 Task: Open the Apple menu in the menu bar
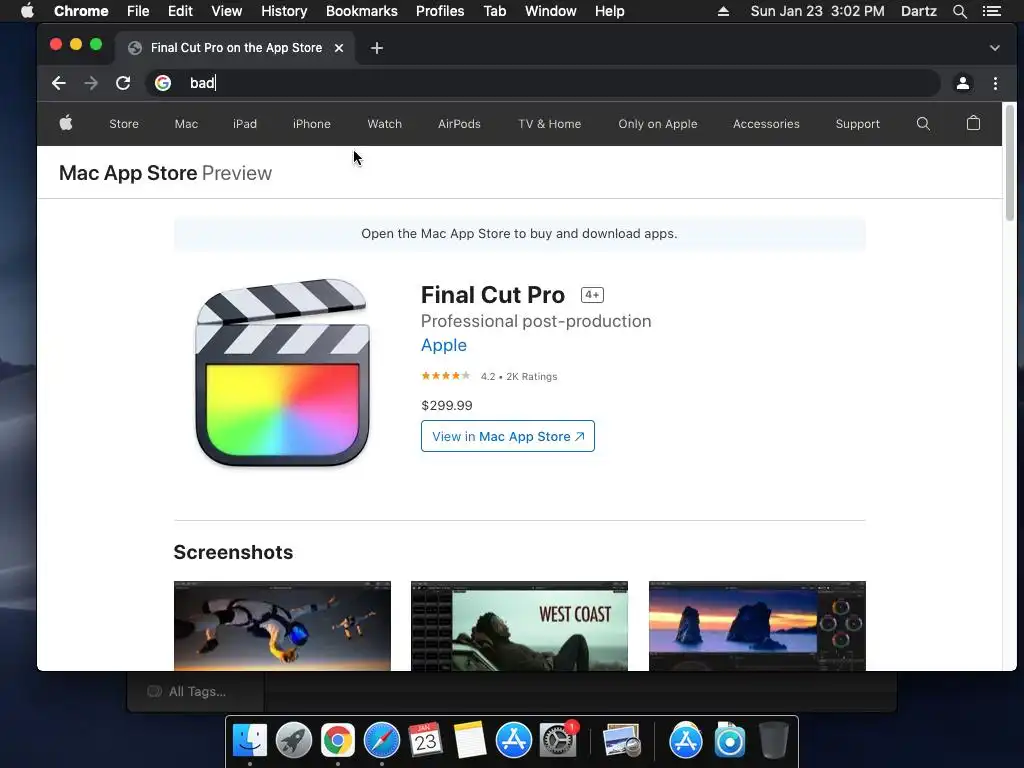tap(27, 11)
